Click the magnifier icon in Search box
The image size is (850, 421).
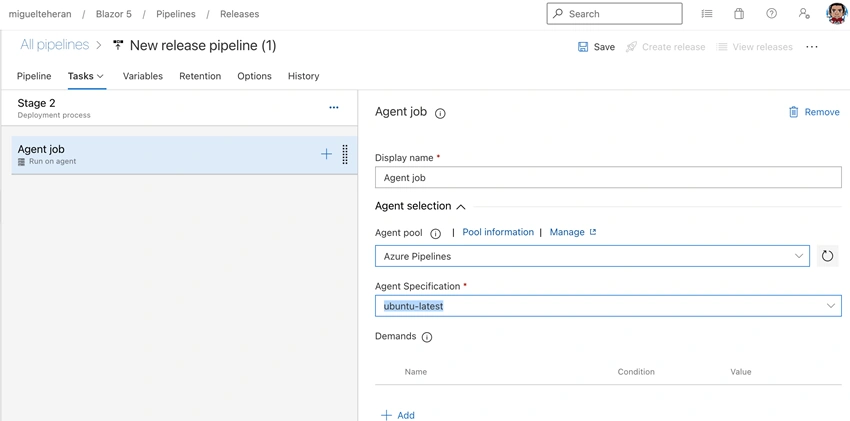coord(558,14)
